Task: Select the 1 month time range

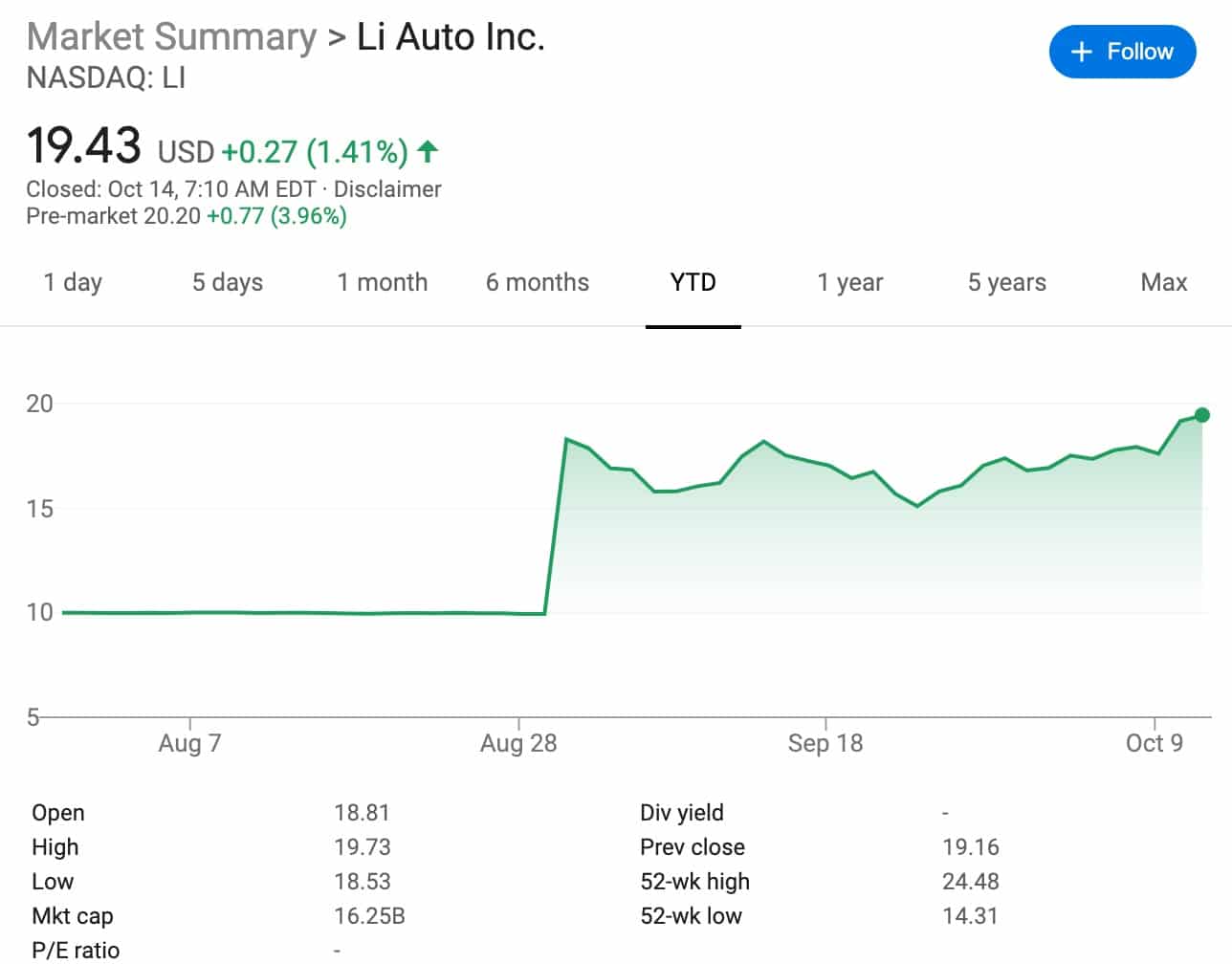Action: [382, 282]
